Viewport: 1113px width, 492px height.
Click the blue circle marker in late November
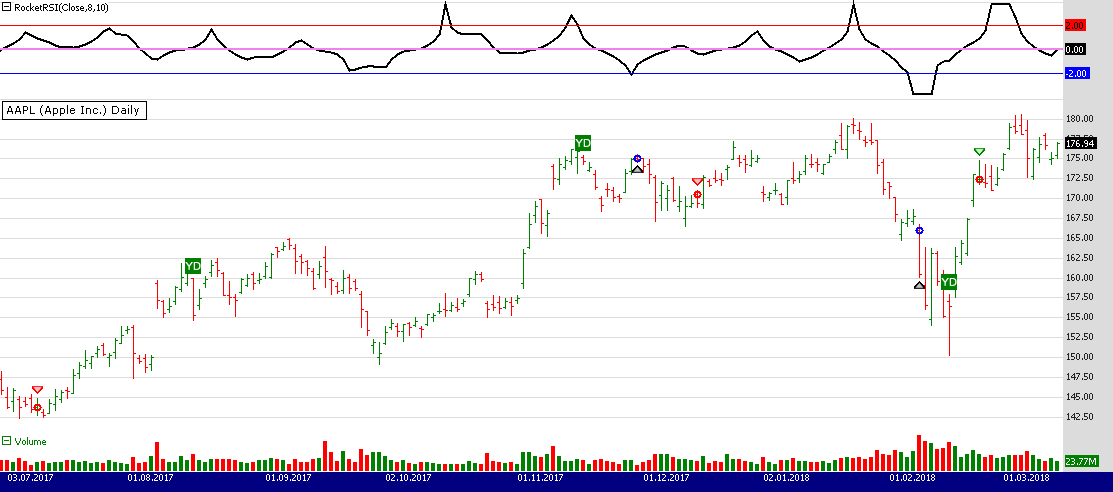click(637, 159)
